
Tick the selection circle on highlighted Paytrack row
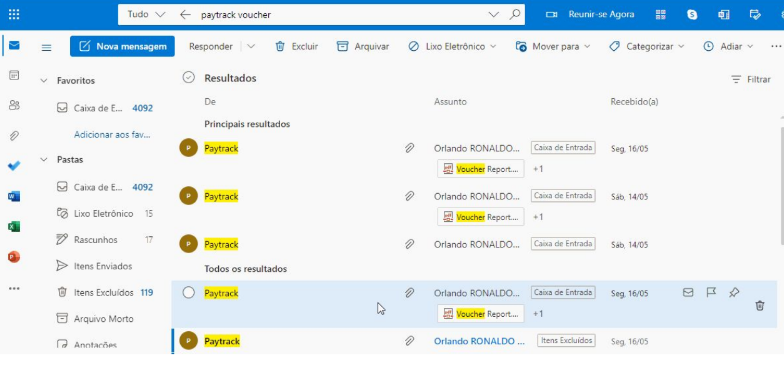point(188,293)
